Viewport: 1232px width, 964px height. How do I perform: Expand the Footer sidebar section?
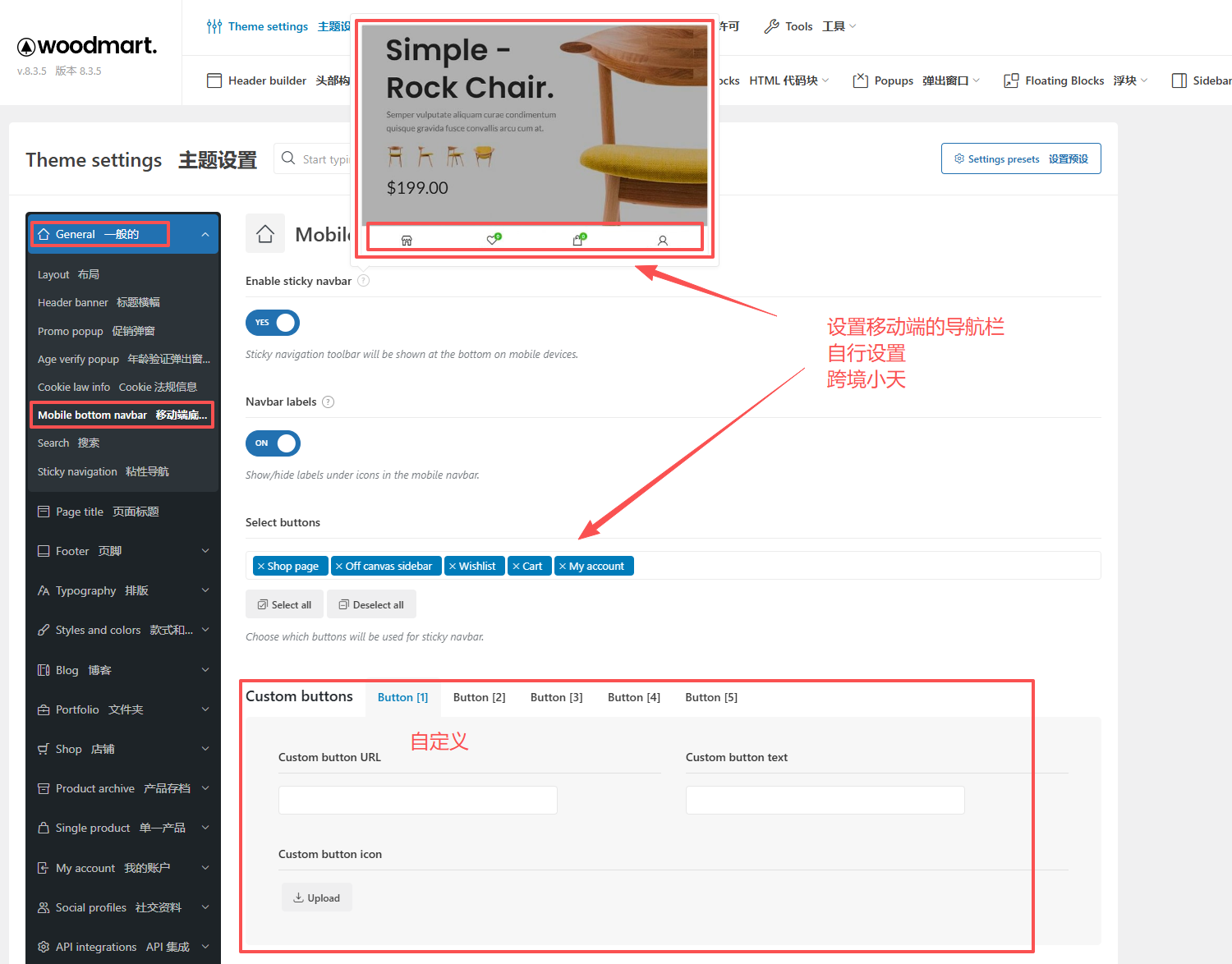click(x=205, y=551)
